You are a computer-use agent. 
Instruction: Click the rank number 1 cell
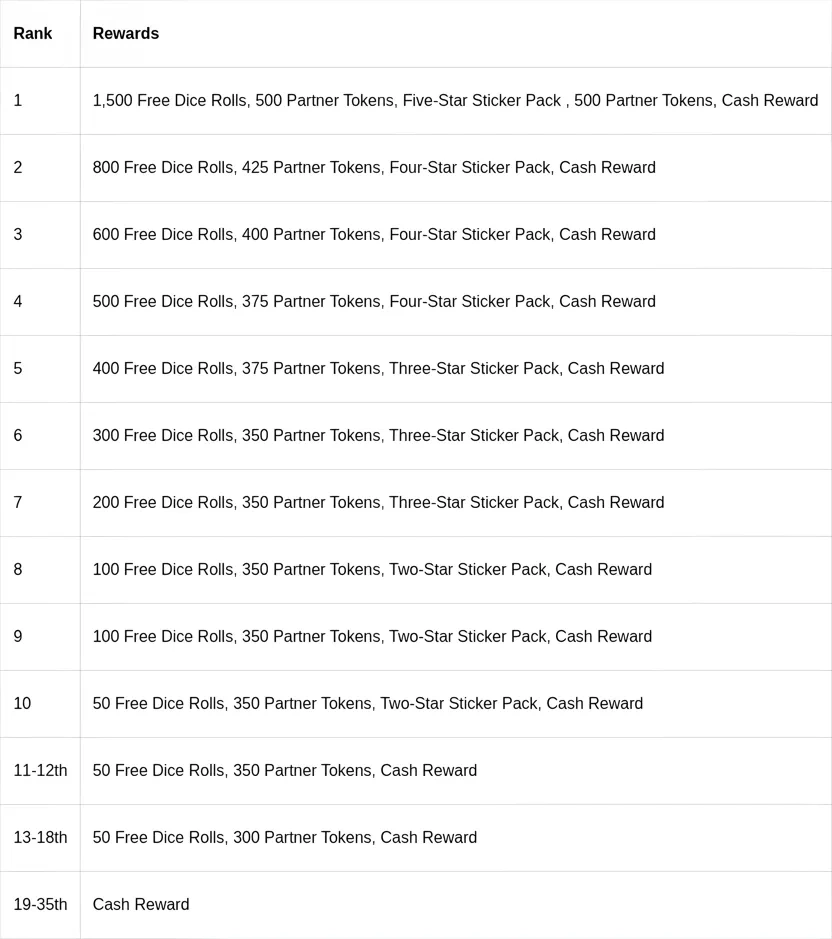[18, 101]
